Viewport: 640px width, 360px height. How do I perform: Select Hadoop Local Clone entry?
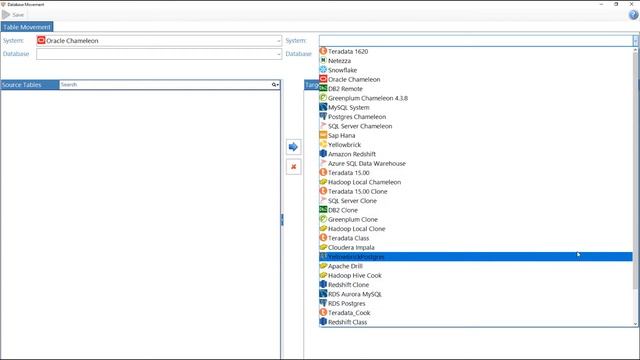pos(476,229)
